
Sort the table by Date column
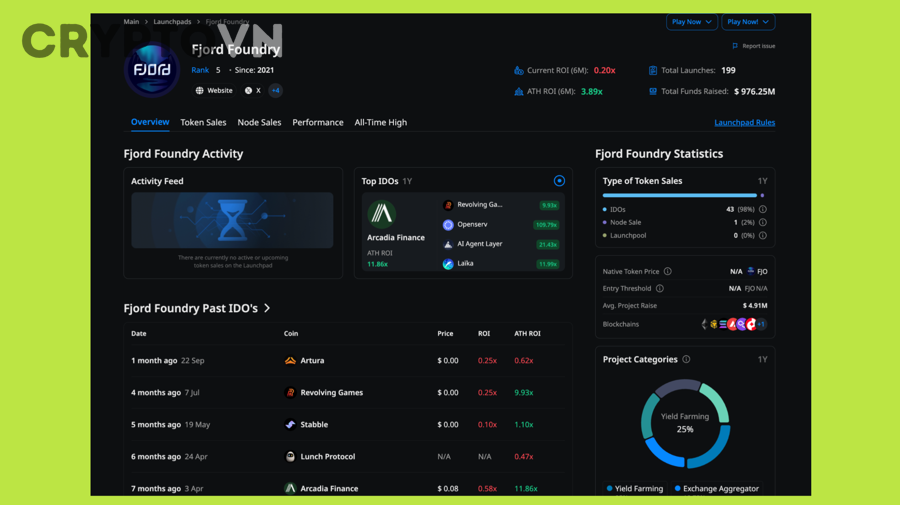[x=139, y=333]
